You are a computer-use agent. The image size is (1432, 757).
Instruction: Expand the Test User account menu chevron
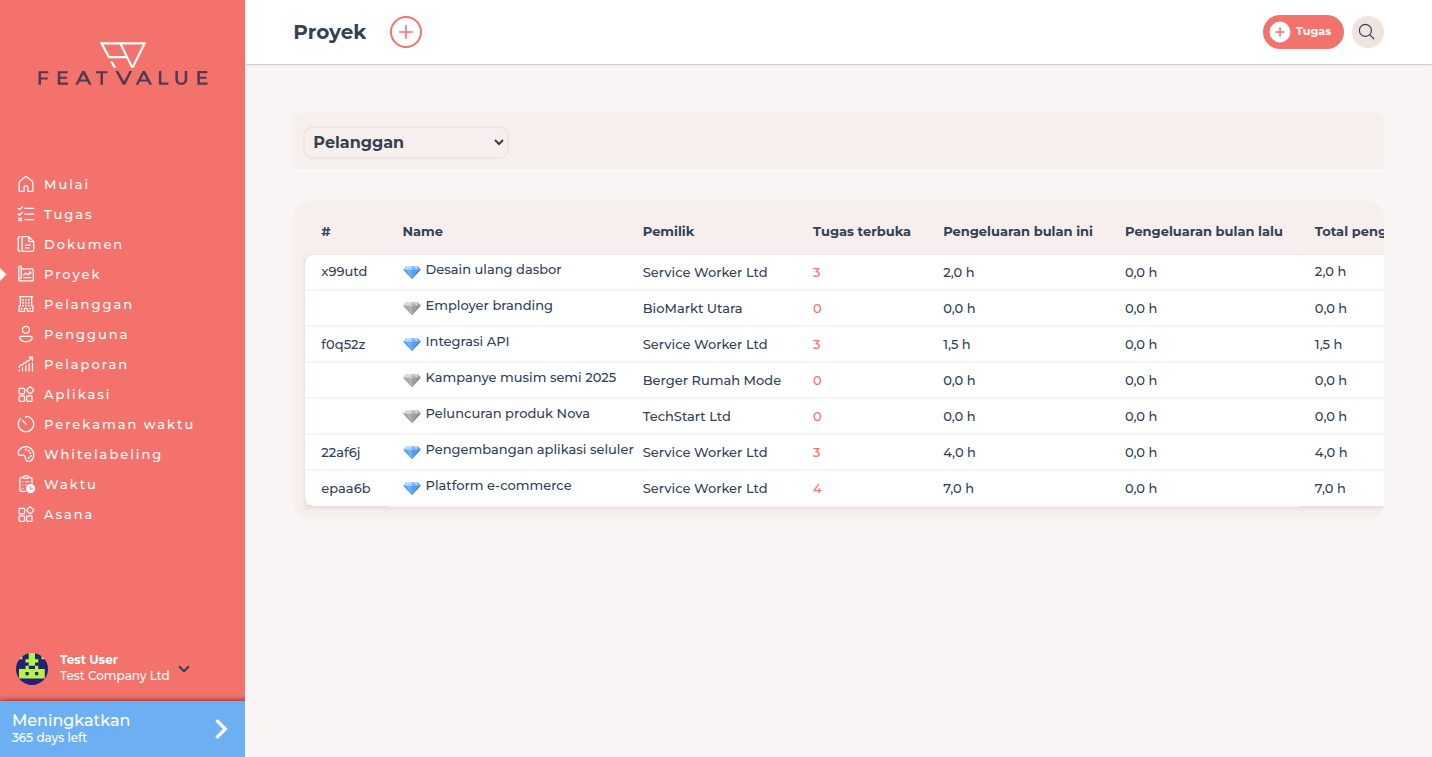tap(184, 669)
